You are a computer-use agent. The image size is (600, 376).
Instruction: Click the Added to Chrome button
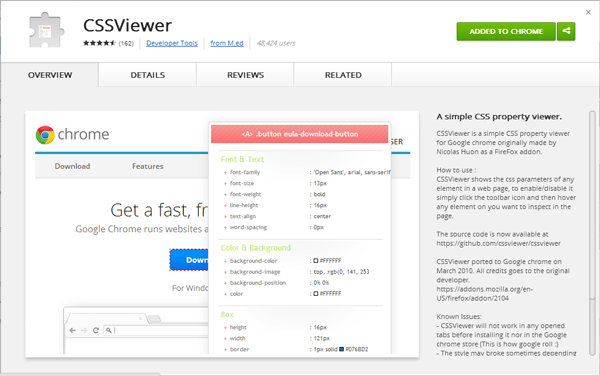pyautogui.click(x=506, y=31)
